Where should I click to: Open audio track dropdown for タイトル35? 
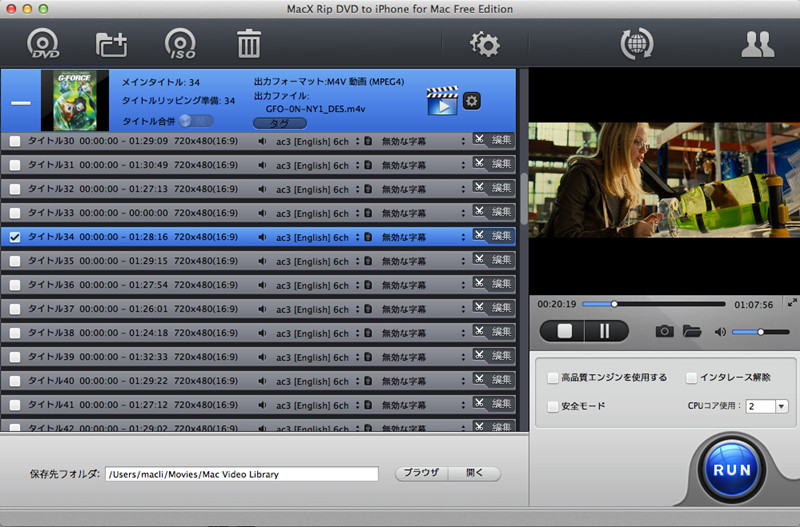pyautogui.click(x=358, y=261)
